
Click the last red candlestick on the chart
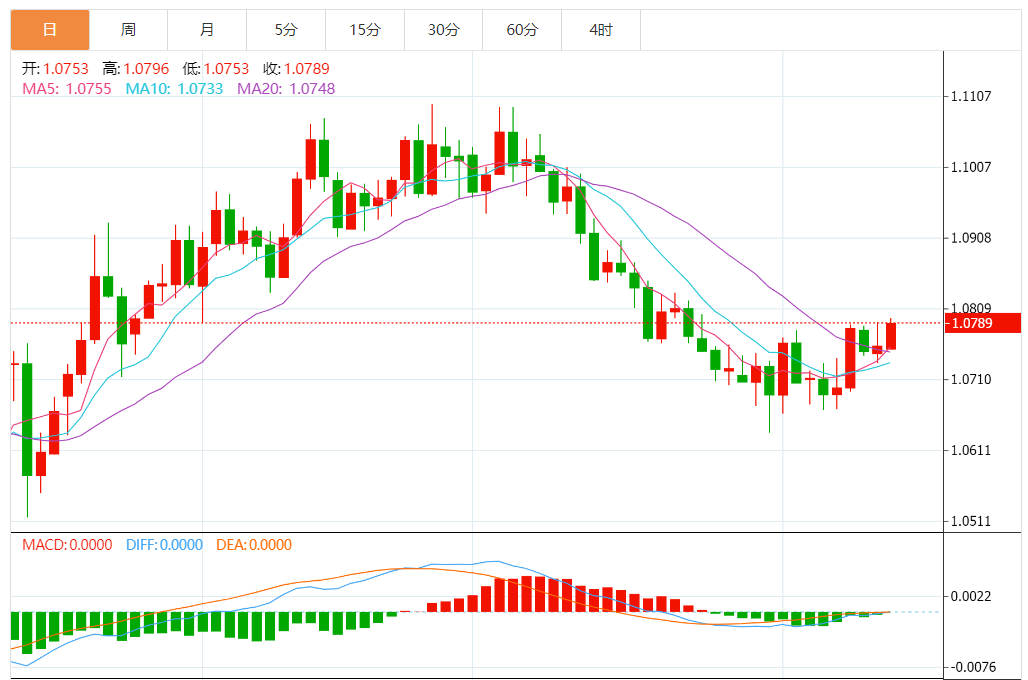[x=891, y=336]
